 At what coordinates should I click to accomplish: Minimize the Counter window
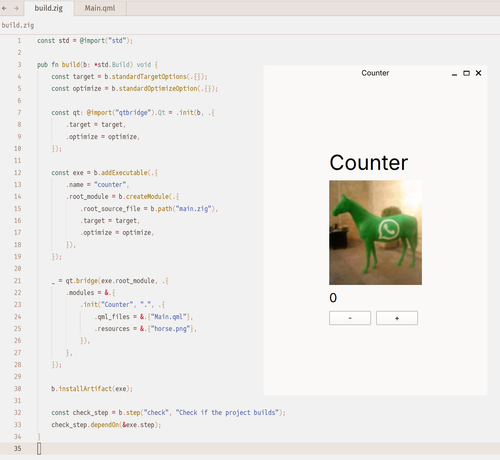(x=454, y=73)
